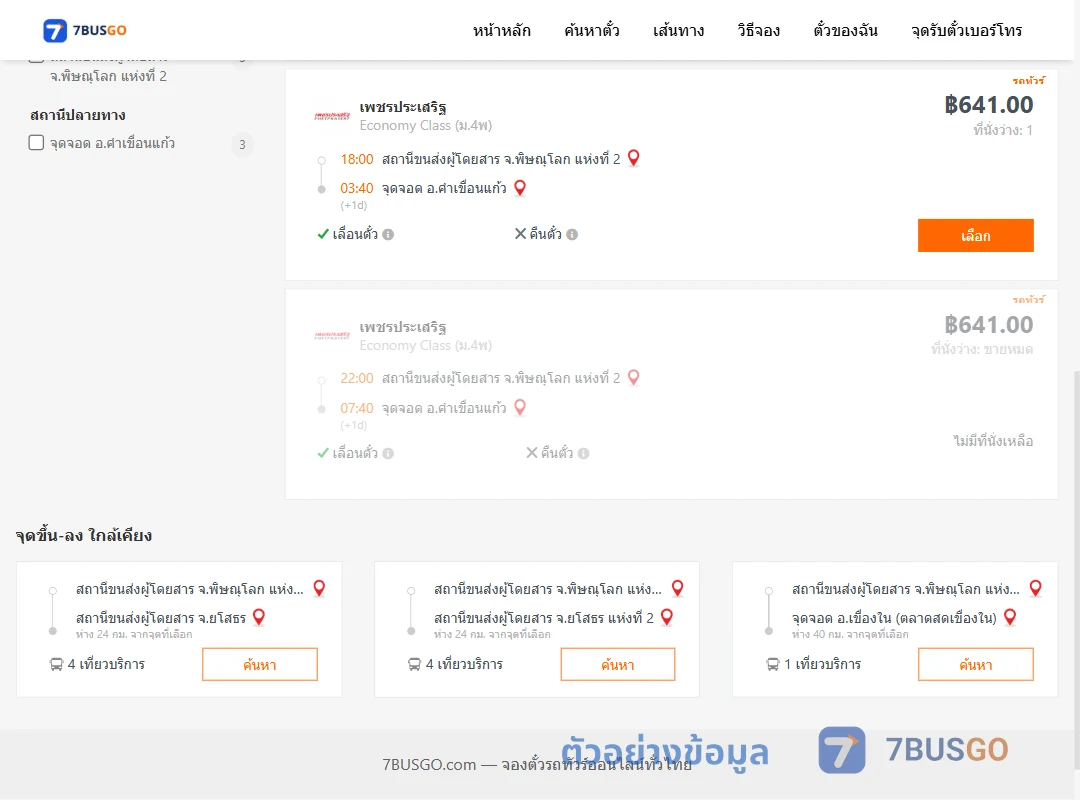Open ตั๋วของฉัน in the navigation

tap(845, 30)
